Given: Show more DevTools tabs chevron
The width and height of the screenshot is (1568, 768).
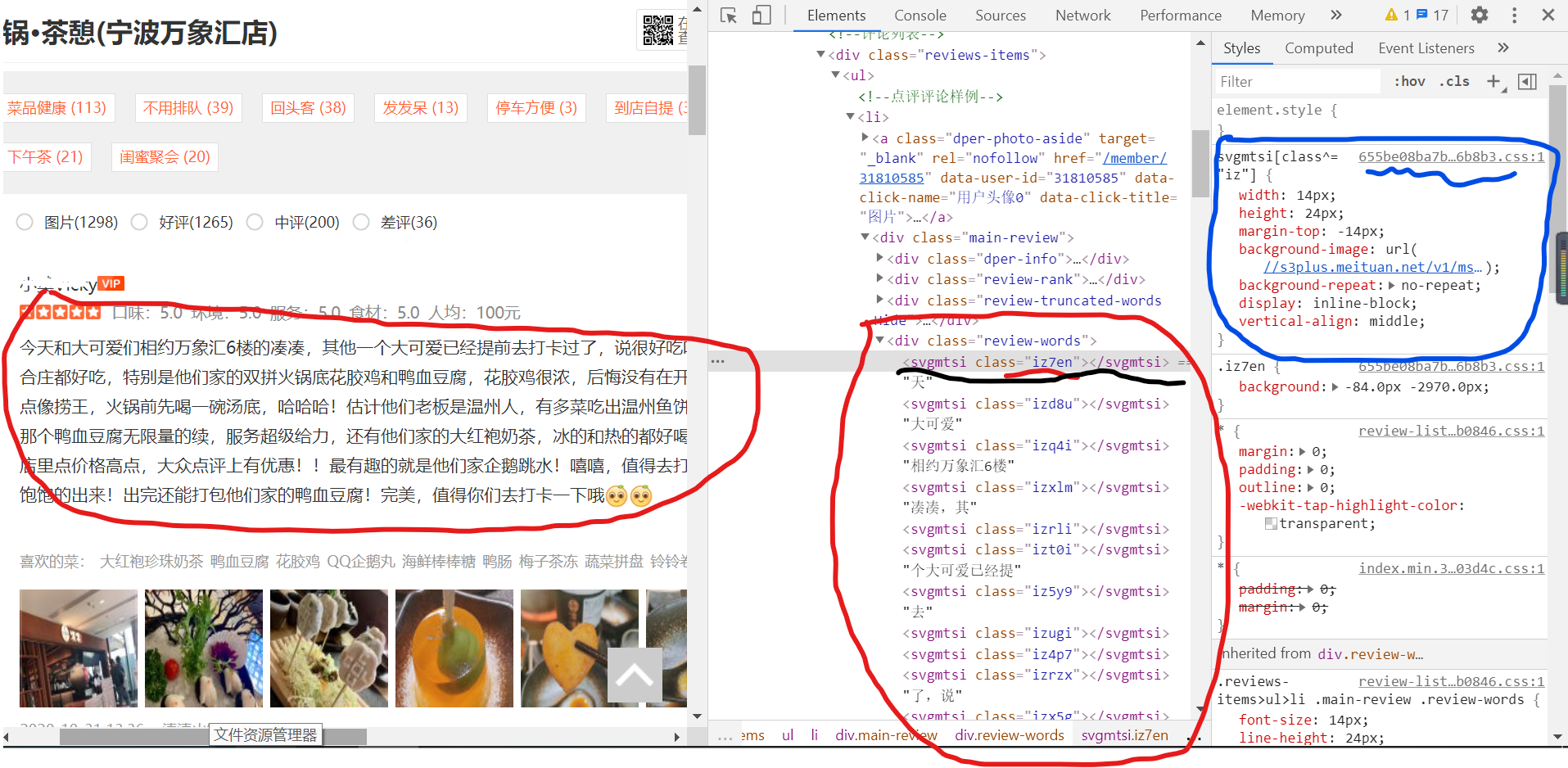Looking at the screenshot, I should [1336, 15].
